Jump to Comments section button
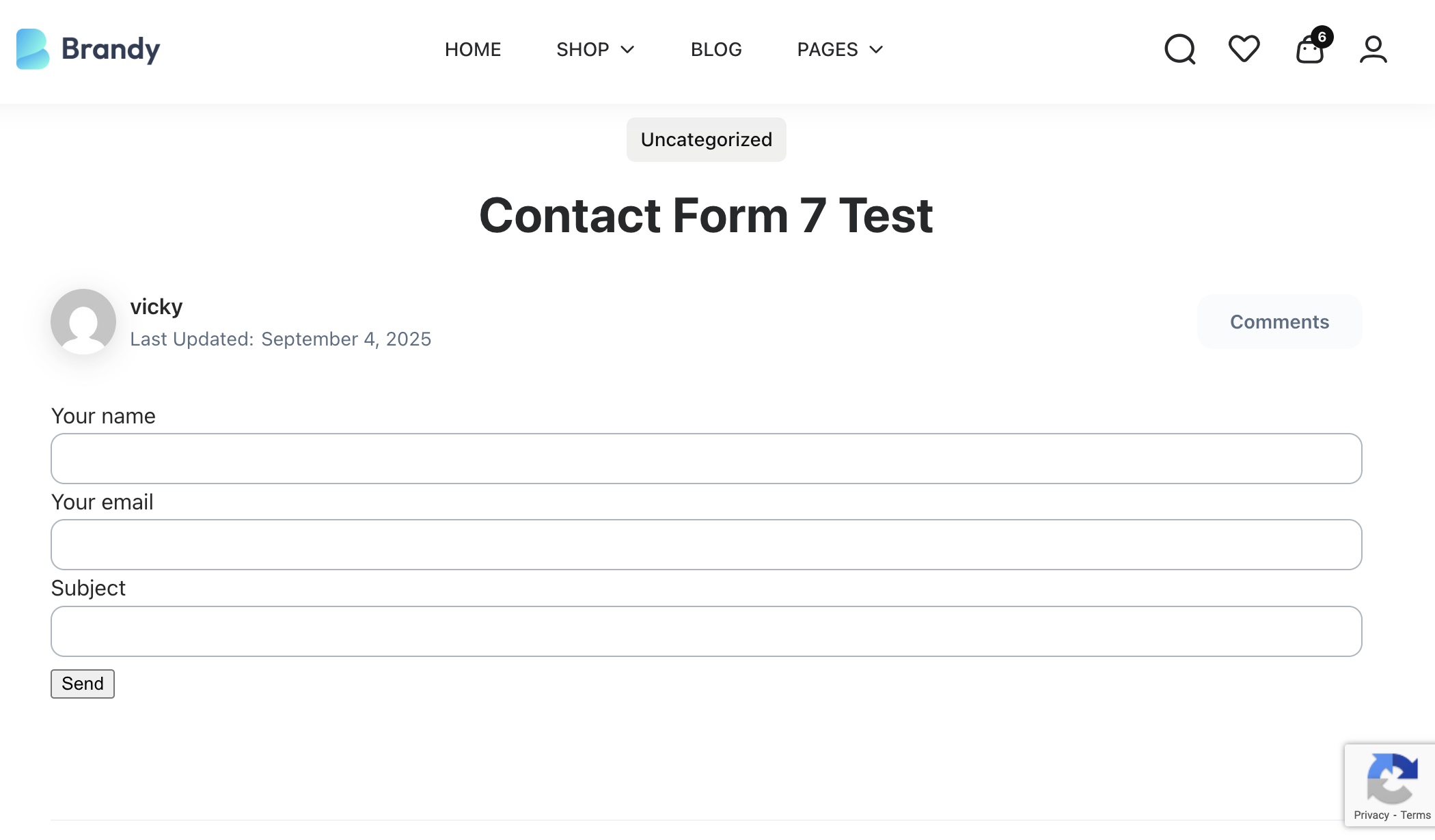The image size is (1435, 840). pyautogui.click(x=1279, y=322)
